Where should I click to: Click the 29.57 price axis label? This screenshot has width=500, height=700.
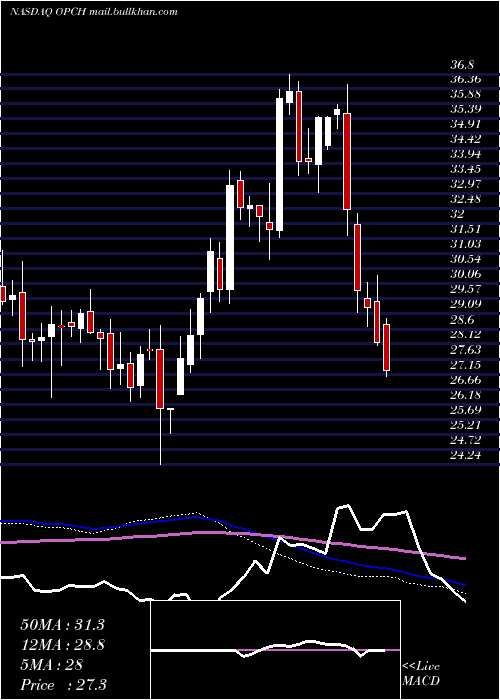[x=466, y=290]
